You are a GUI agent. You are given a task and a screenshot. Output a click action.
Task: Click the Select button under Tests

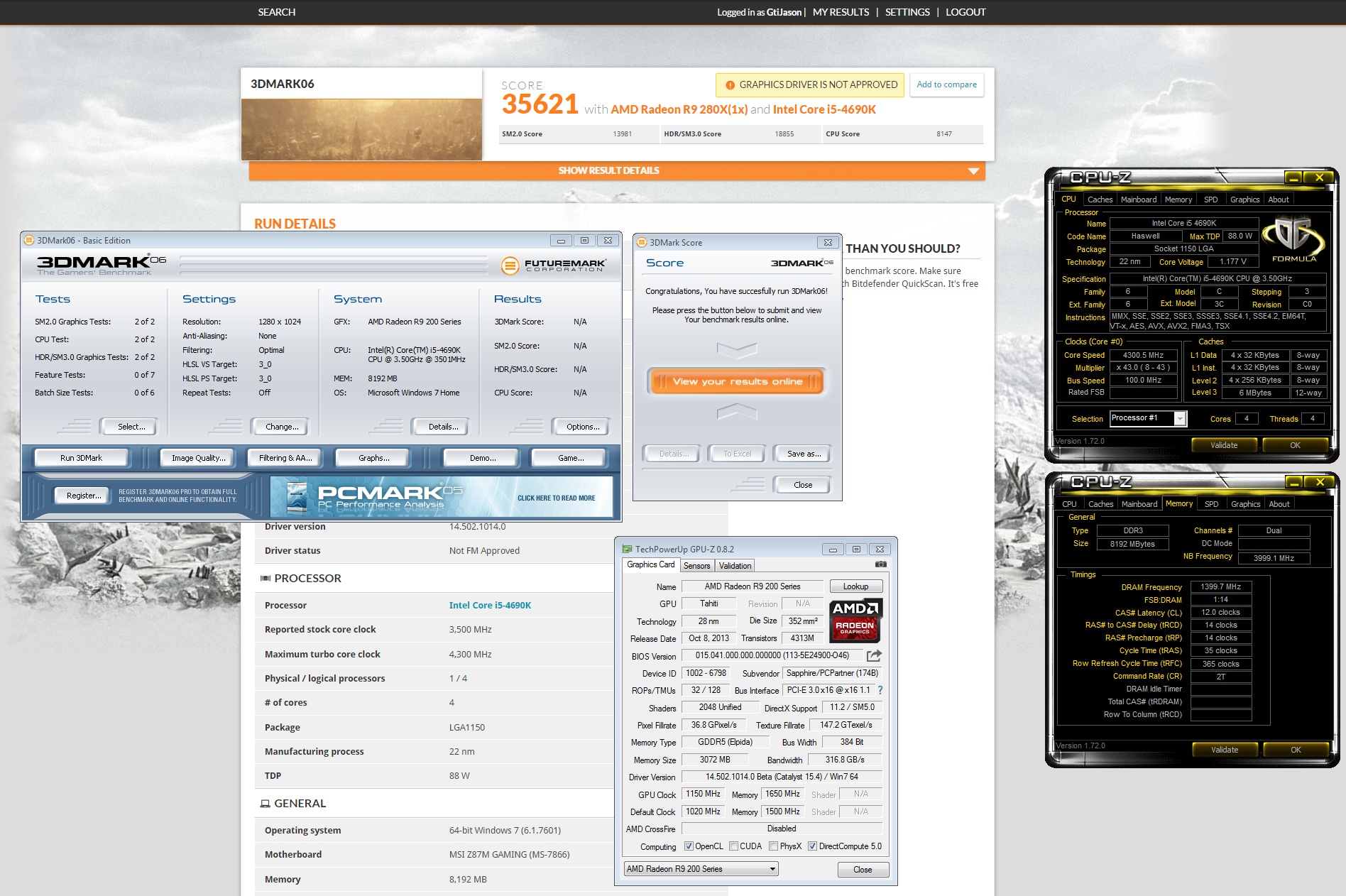coord(131,427)
